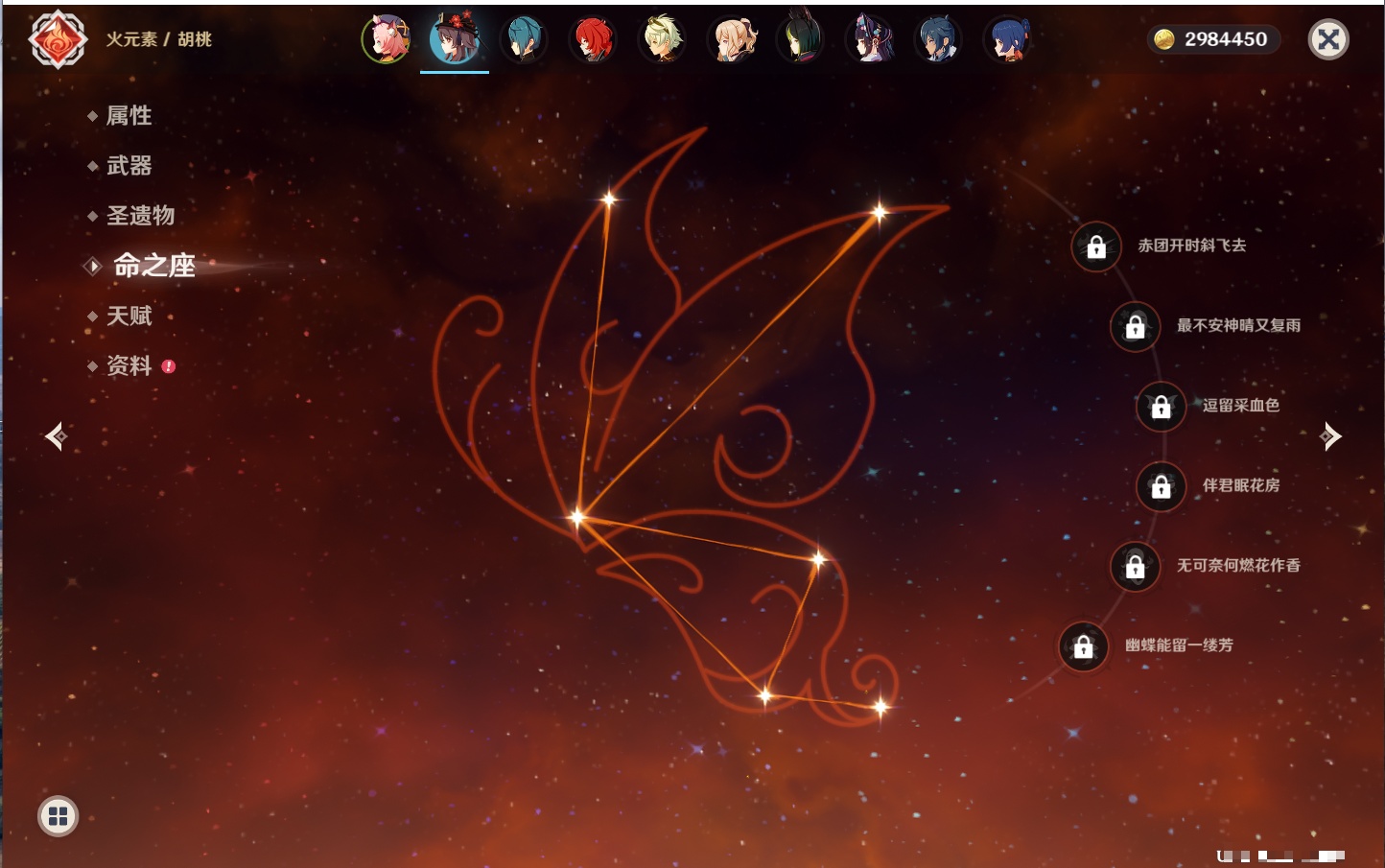1385x868 pixels.
Task: Switch to the pink-haired Diona avatar
Action: (x=386, y=40)
